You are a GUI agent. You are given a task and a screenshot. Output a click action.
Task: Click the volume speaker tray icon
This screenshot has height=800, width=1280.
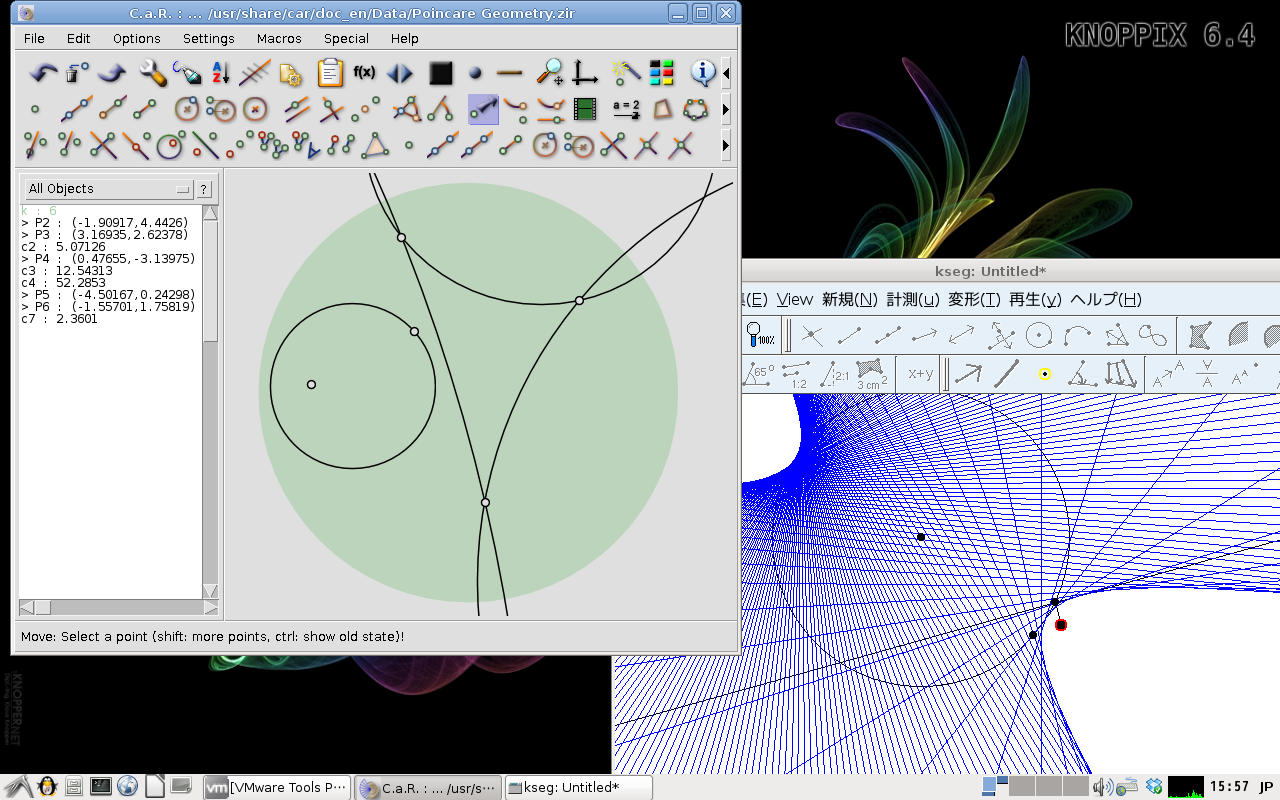pos(1103,787)
